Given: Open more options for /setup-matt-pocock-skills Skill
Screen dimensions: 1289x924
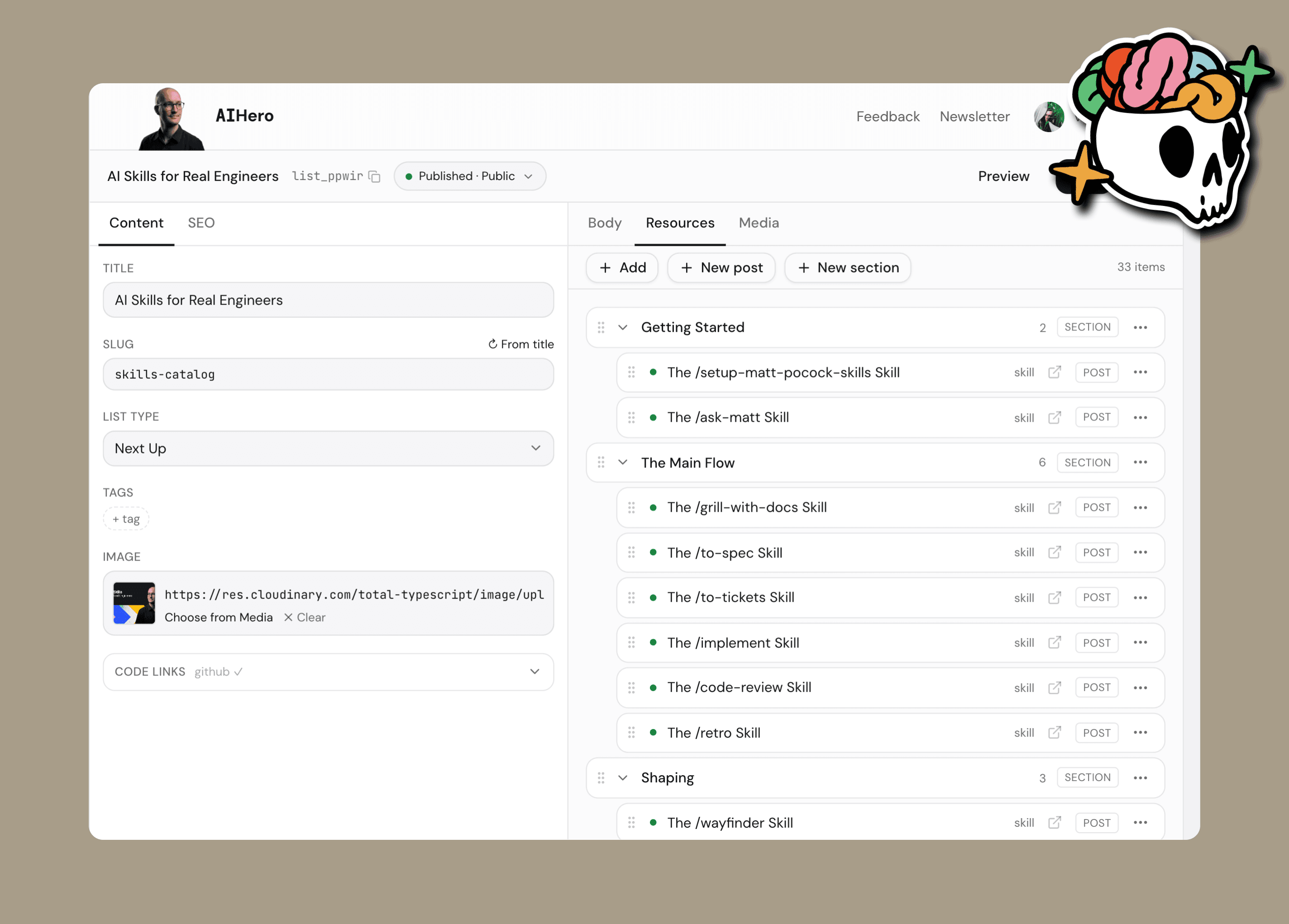Looking at the screenshot, I should click(1140, 372).
